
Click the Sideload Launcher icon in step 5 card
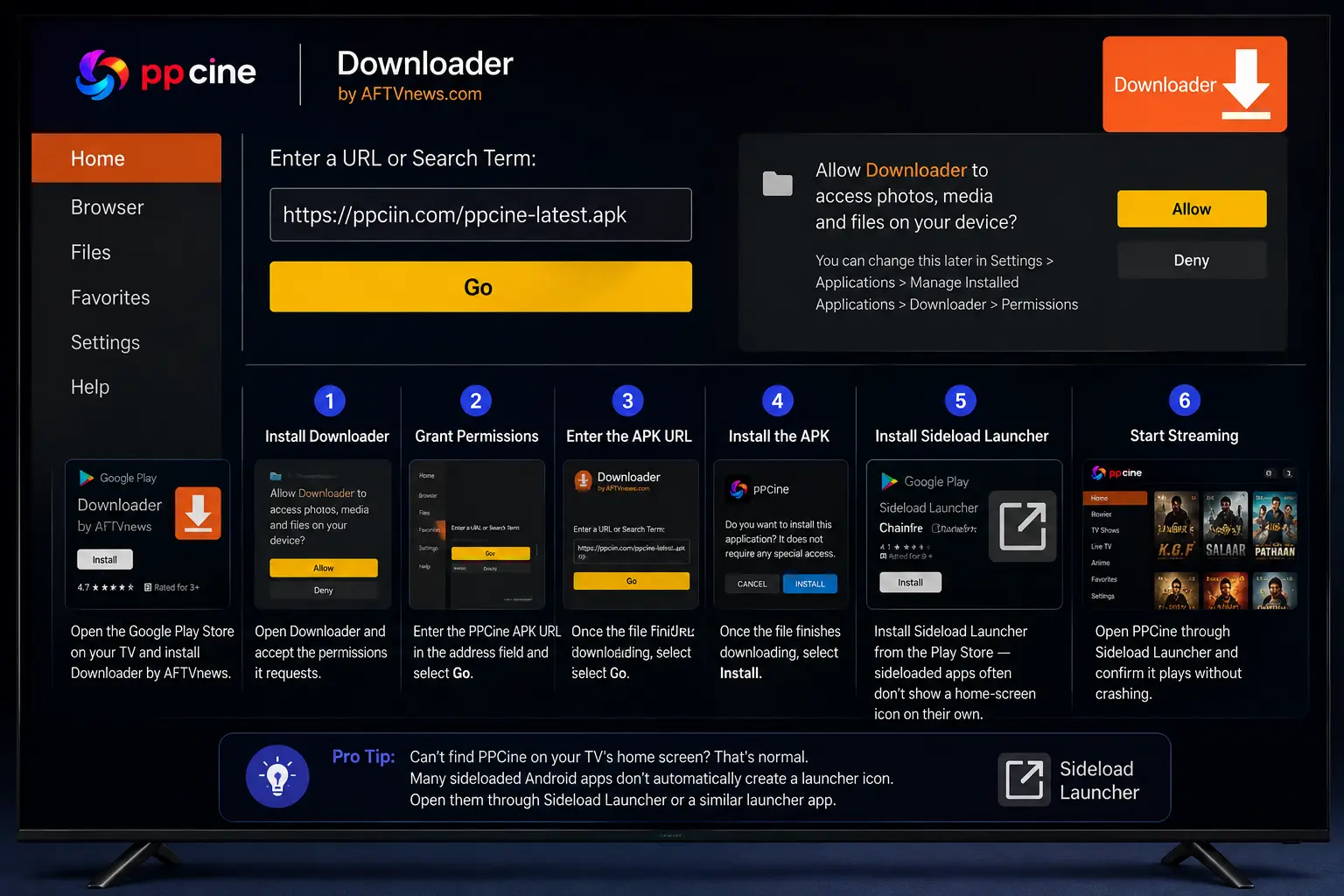[x=1022, y=526]
